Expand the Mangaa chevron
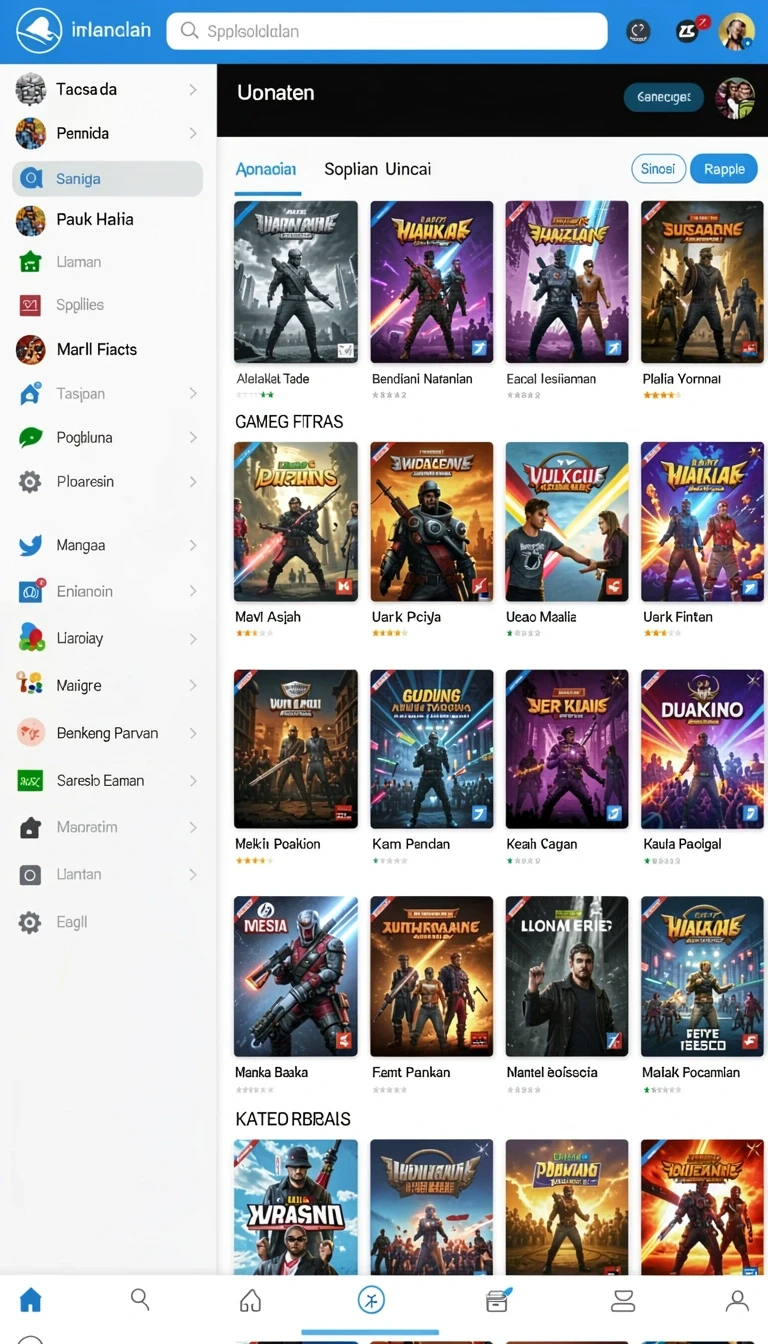Image resolution: width=768 pixels, height=1344 pixels. 192,546
